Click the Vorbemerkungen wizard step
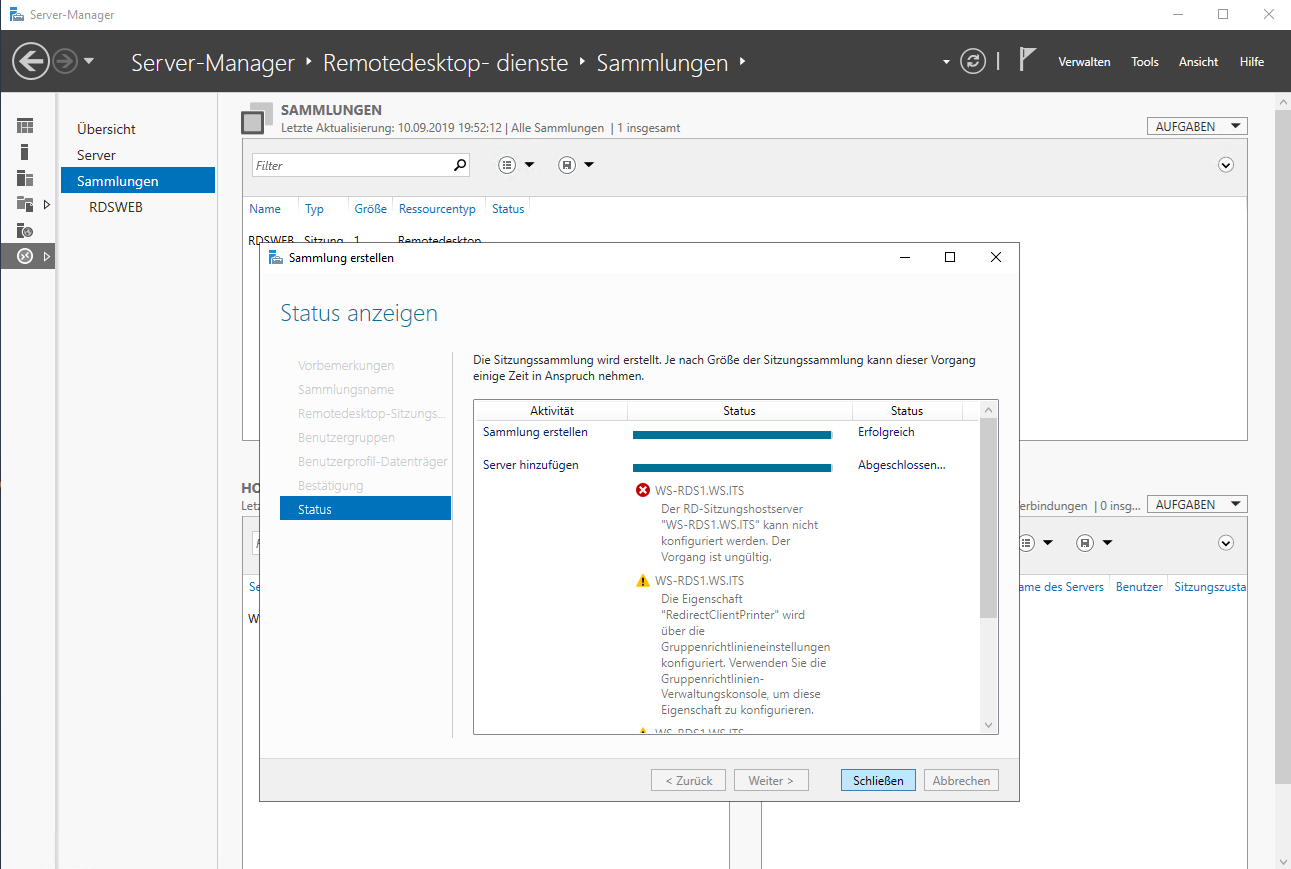Viewport: 1291px width, 869px height. (346, 365)
